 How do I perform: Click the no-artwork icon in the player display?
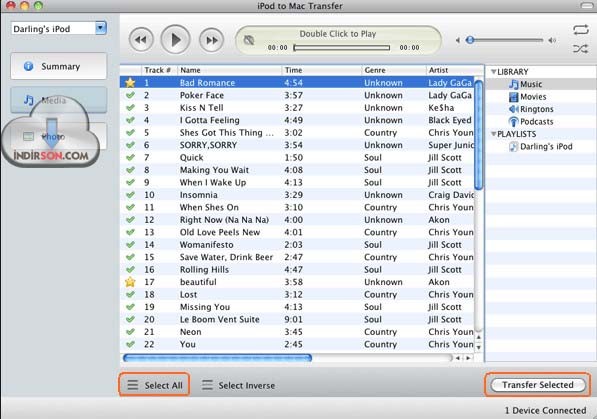(x=249, y=40)
